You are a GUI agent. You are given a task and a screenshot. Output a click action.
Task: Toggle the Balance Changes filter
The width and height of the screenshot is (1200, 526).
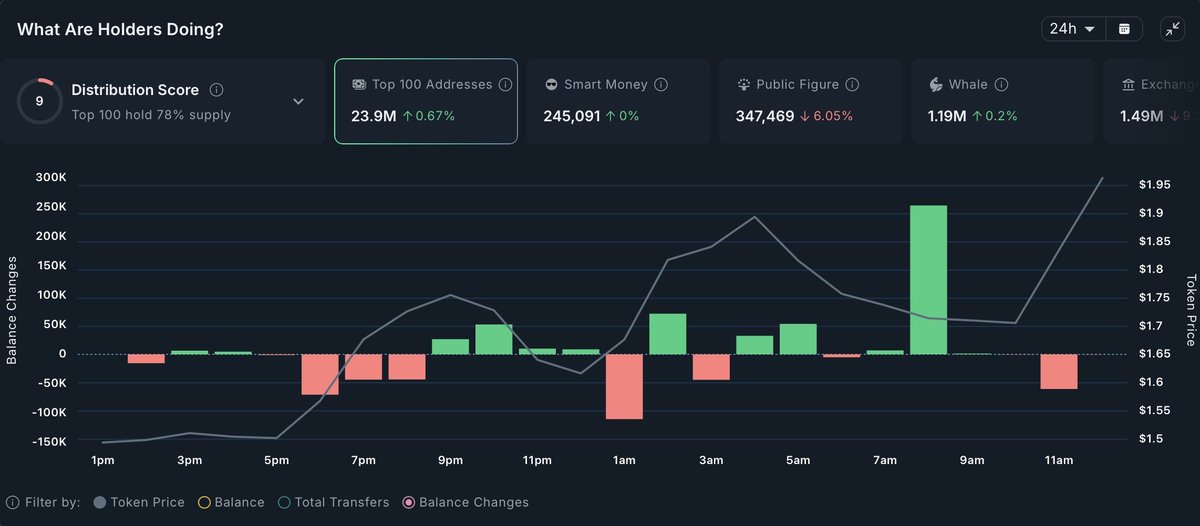[x=465, y=502]
